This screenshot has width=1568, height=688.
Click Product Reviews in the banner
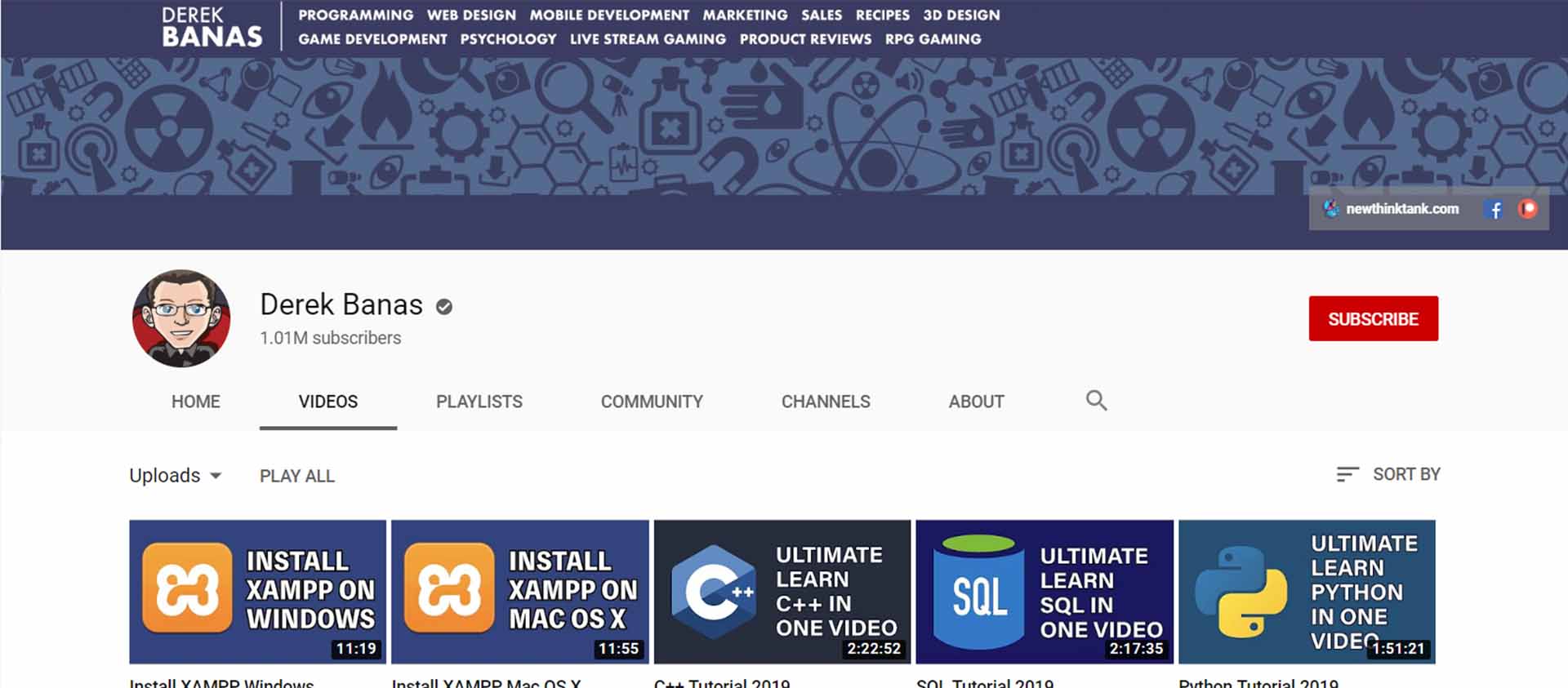805,39
